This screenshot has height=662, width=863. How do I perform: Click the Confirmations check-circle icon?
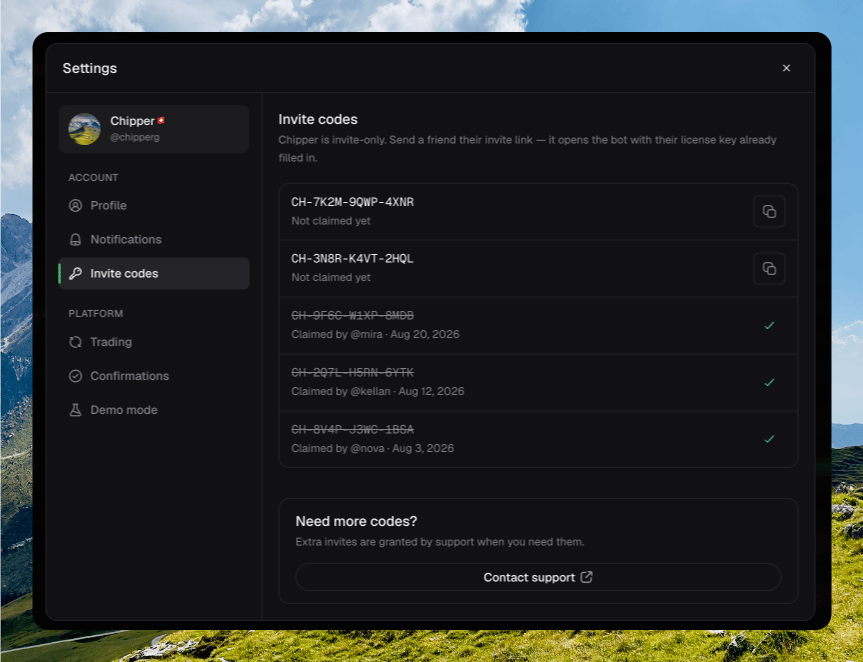pyautogui.click(x=75, y=376)
